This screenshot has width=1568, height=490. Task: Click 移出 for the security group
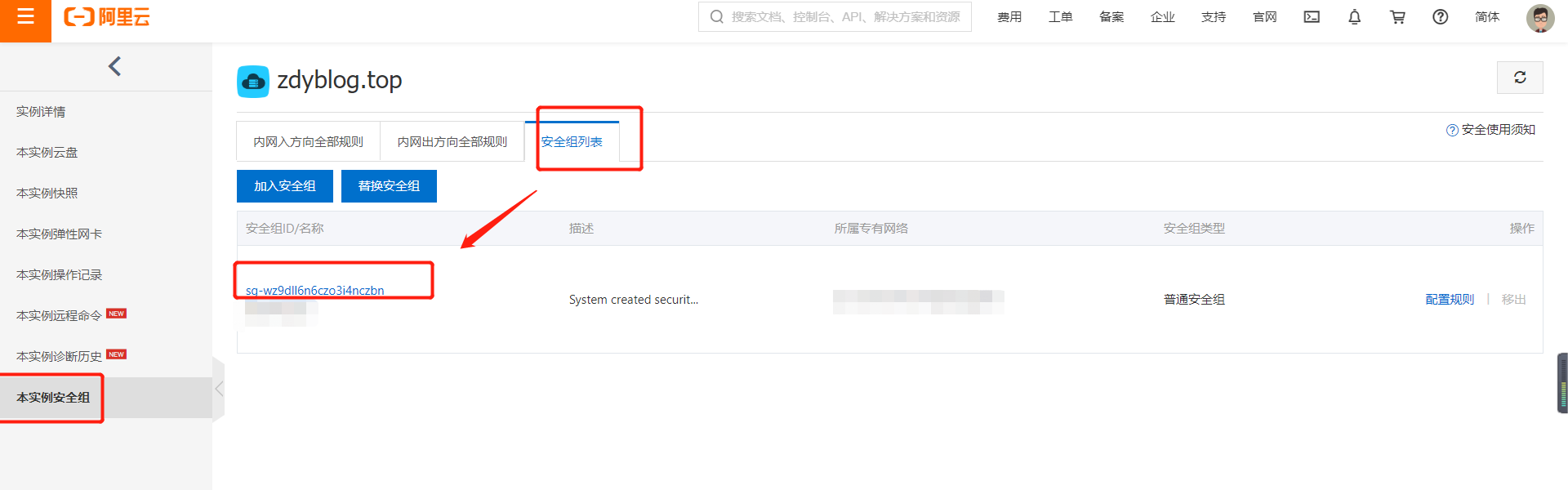click(1514, 300)
